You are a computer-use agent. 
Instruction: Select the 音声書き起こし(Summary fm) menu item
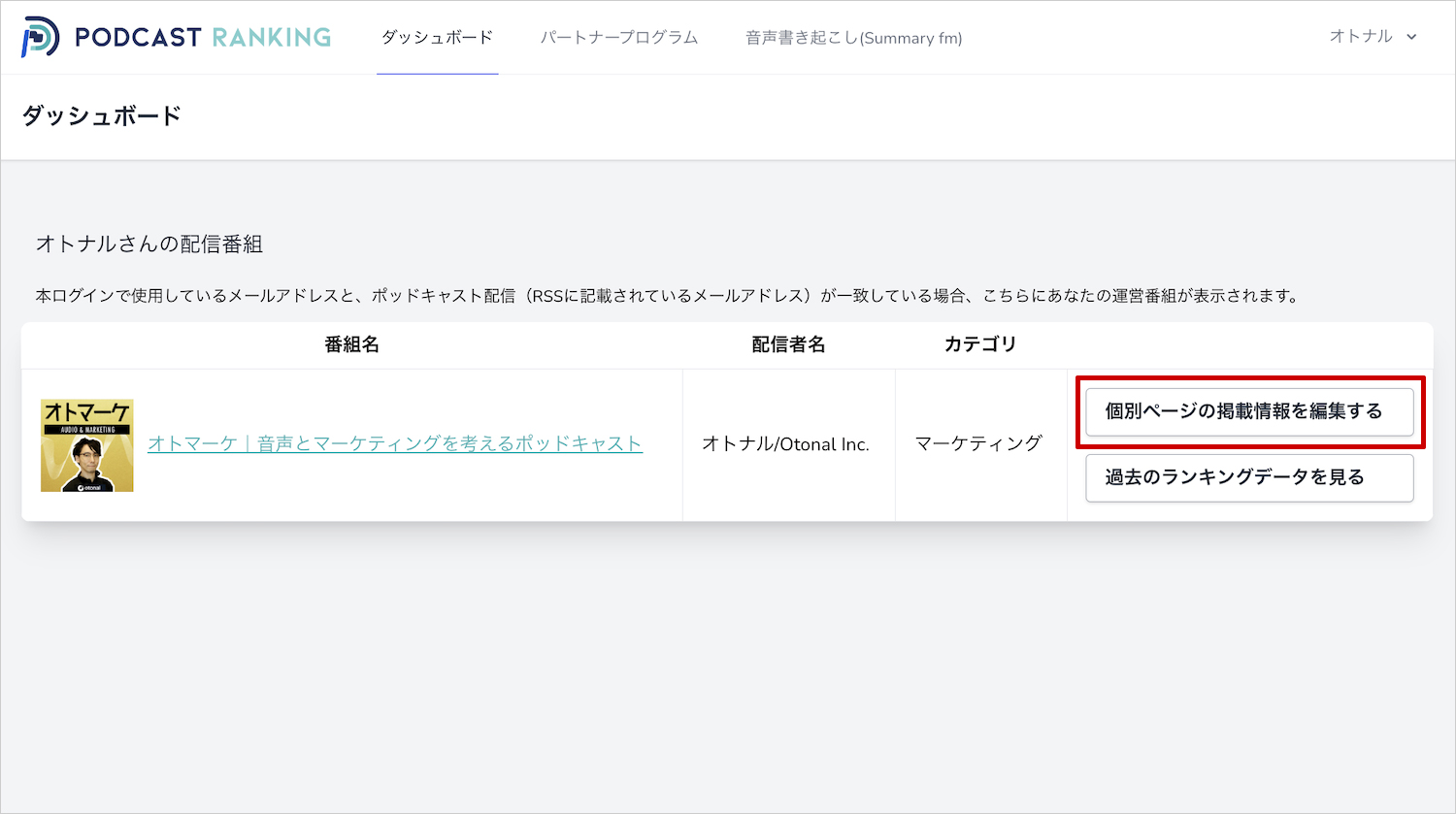[x=853, y=38]
